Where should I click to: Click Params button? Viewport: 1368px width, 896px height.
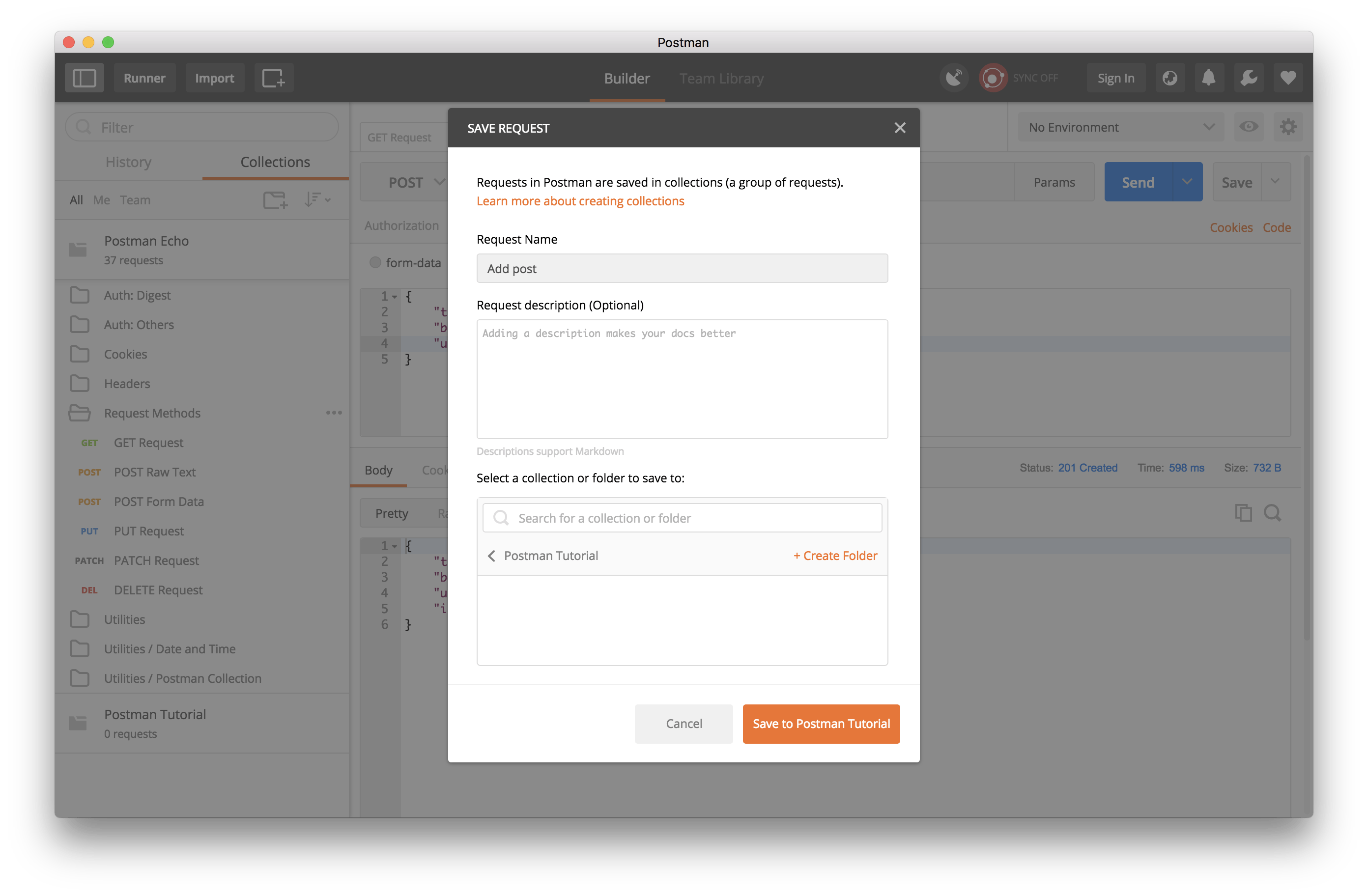point(1054,182)
